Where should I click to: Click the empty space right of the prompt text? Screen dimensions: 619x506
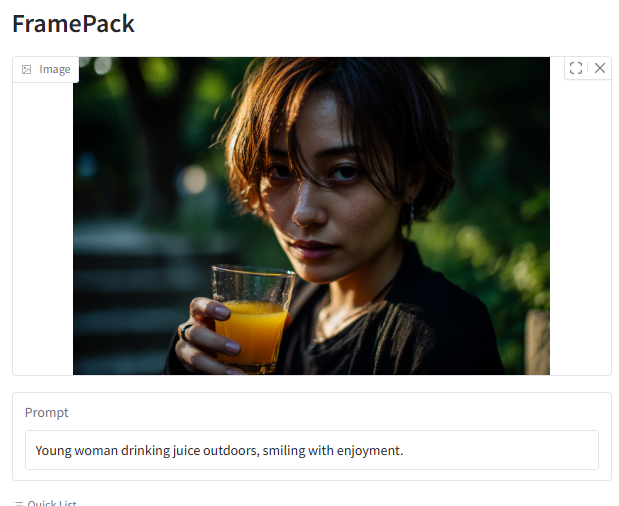click(x=499, y=450)
